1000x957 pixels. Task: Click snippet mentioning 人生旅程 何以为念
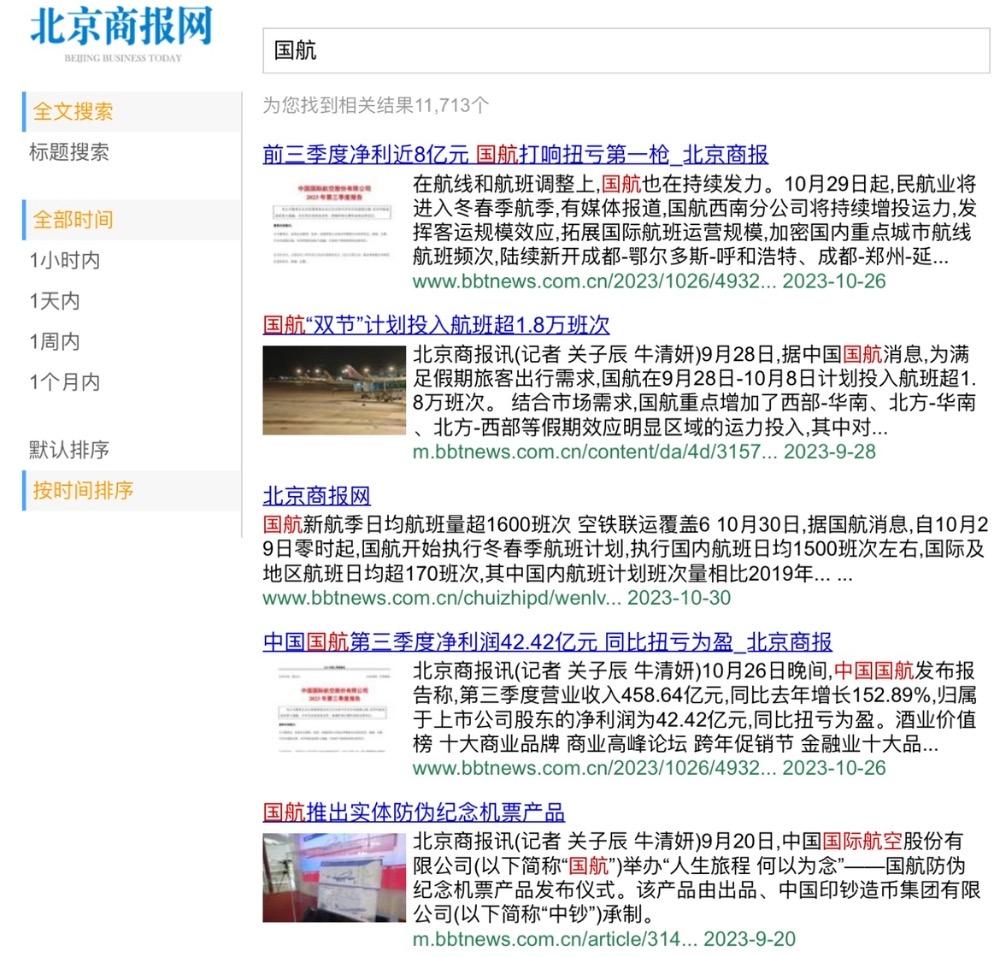pyautogui.click(x=696, y=877)
